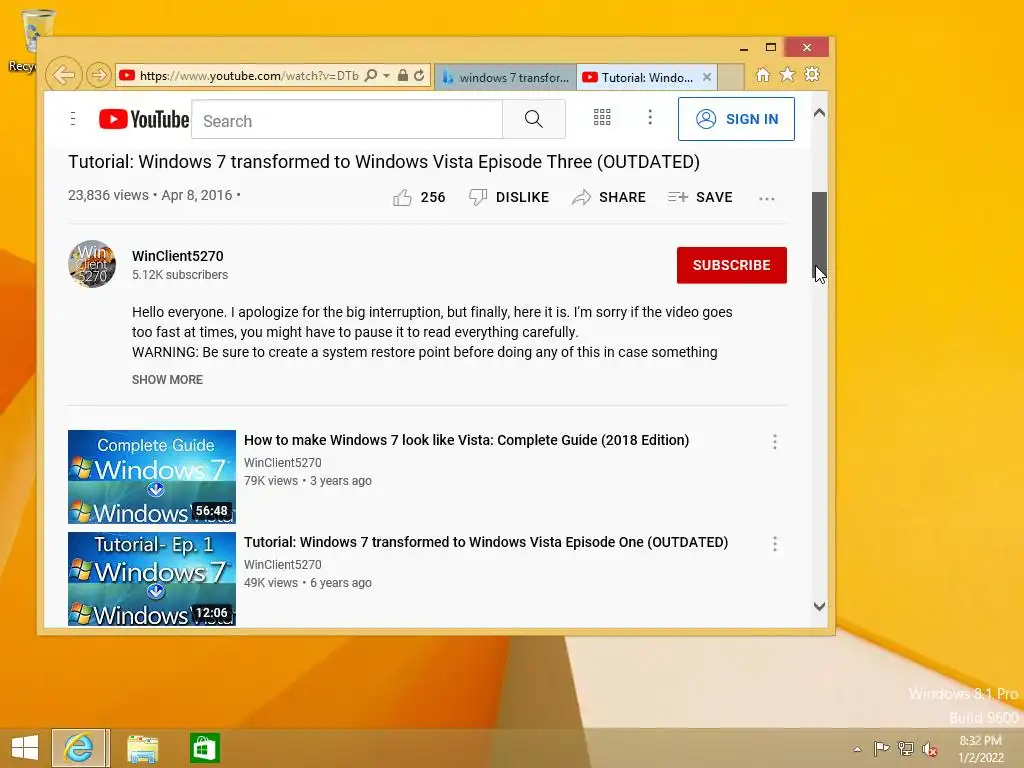Click Internet Explorer in the taskbar

(x=80, y=748)
